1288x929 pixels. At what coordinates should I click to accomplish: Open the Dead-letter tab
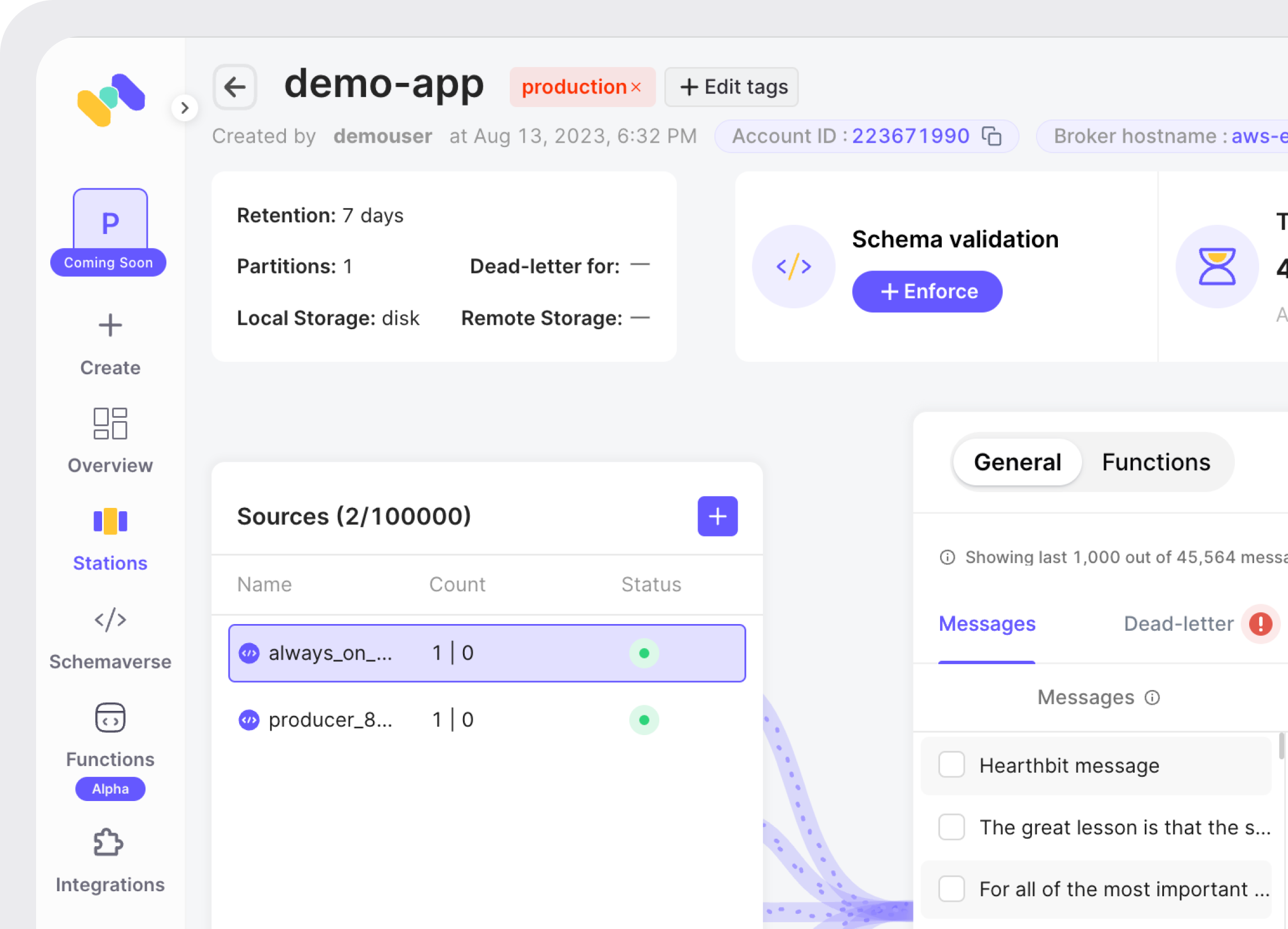tap(1179, 623)
